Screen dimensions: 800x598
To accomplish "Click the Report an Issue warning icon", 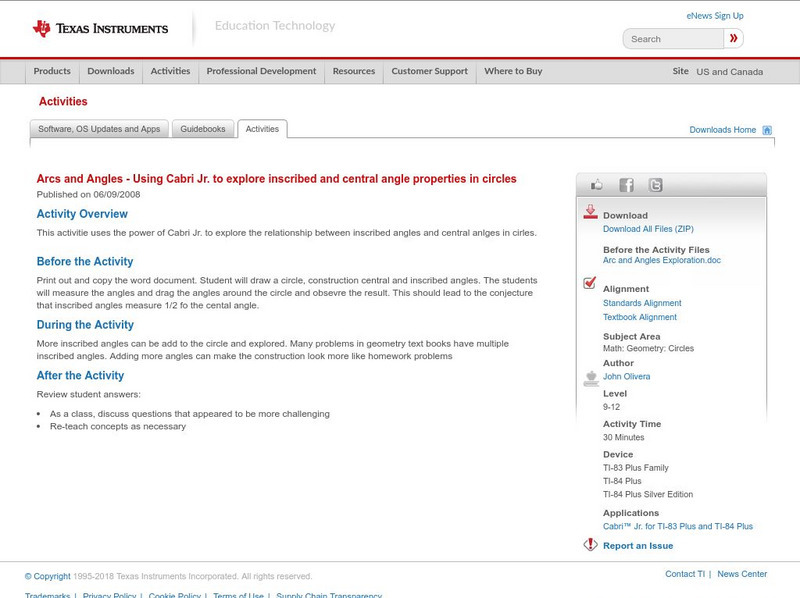I will (590, 544).
